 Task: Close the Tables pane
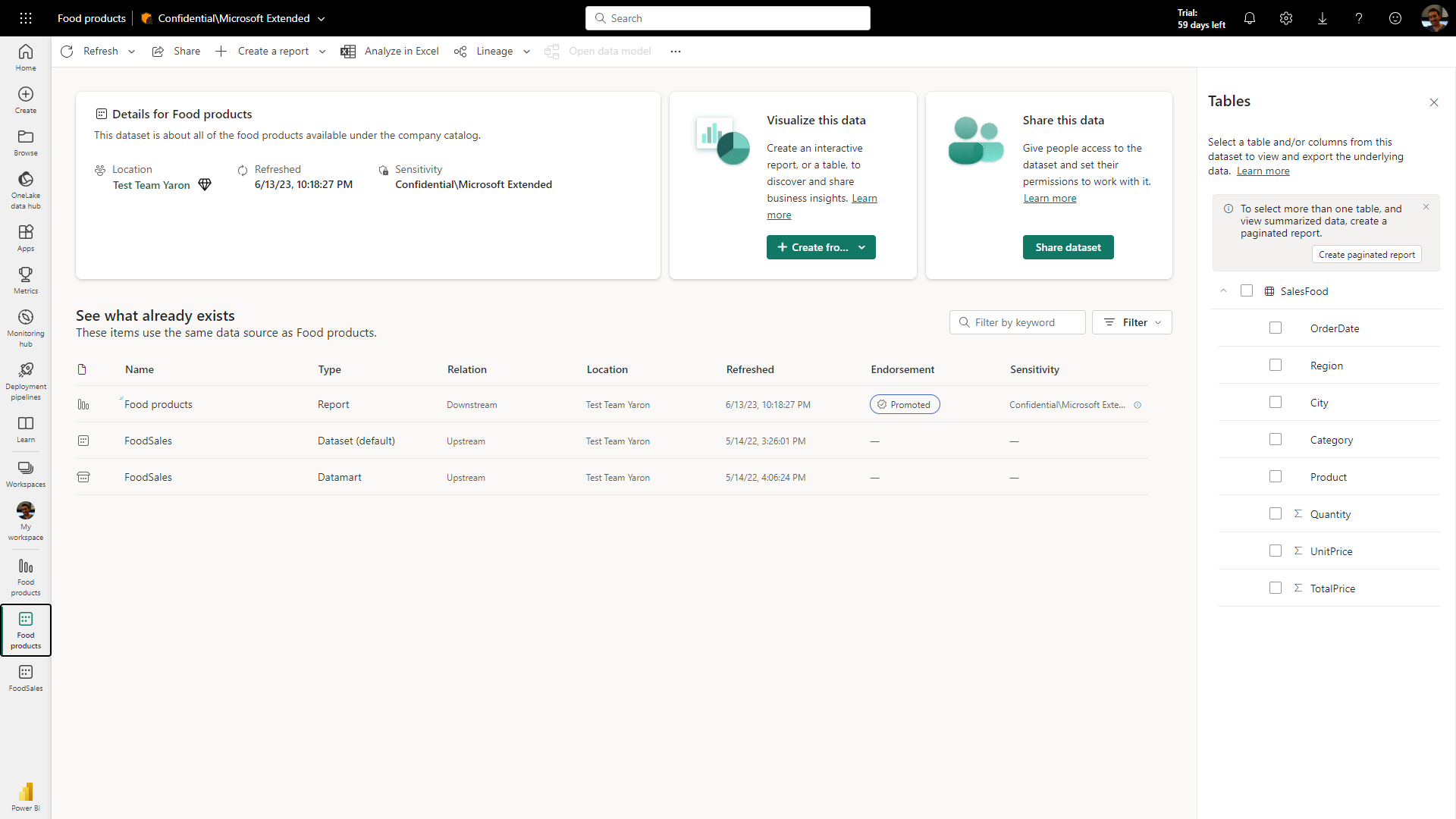[1433, 102]
